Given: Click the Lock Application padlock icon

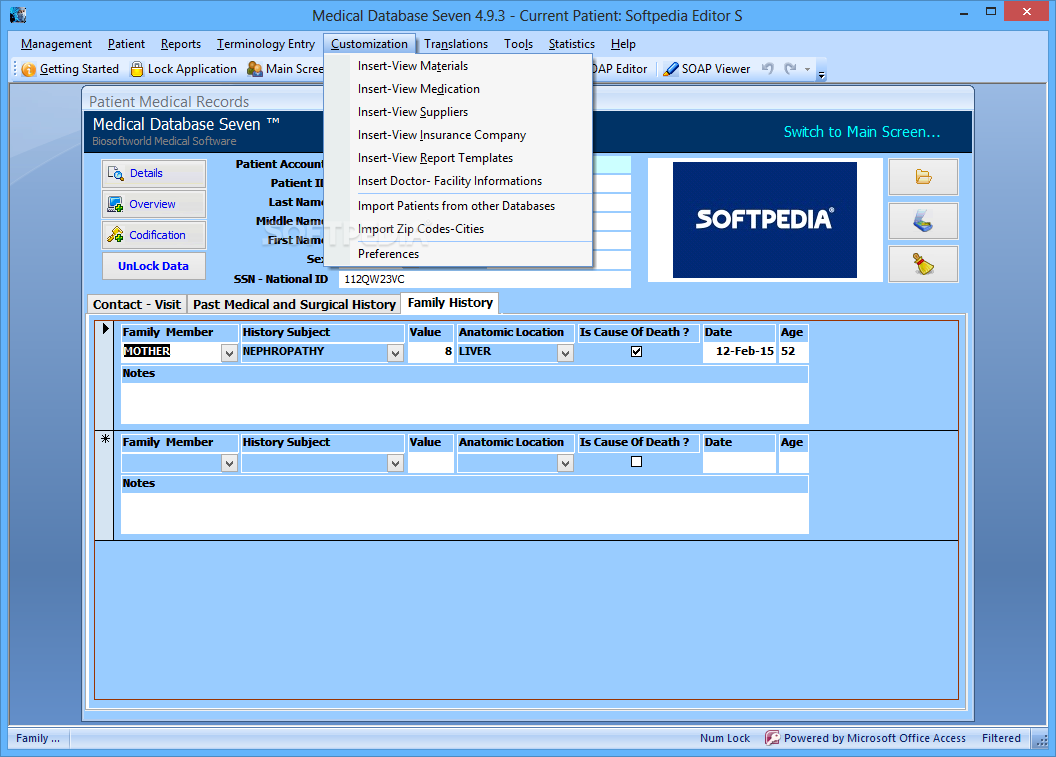Looking at the screenshot, I should (x=137, y=69).
